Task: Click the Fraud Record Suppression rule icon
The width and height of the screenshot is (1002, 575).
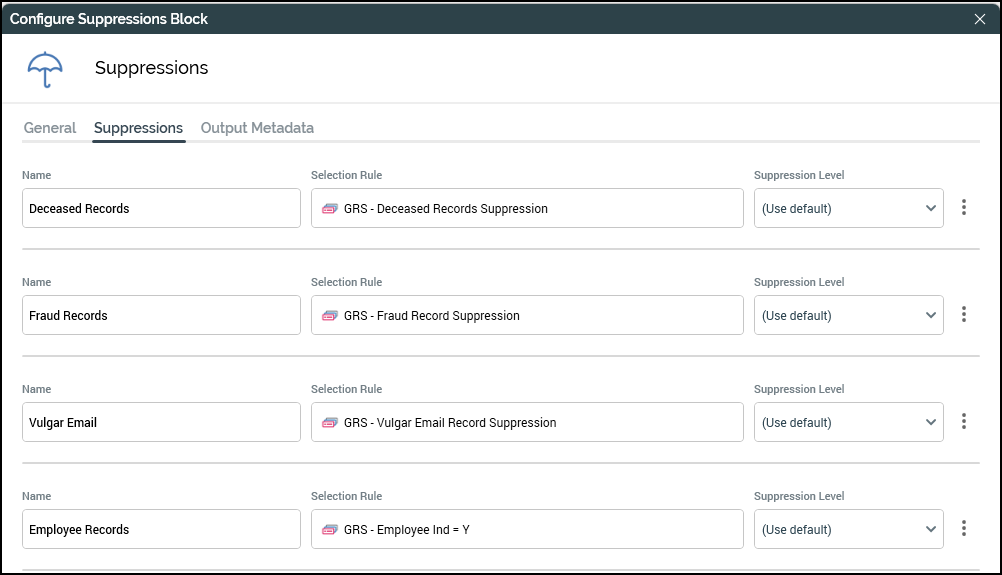Action: (x=329, y=316)
